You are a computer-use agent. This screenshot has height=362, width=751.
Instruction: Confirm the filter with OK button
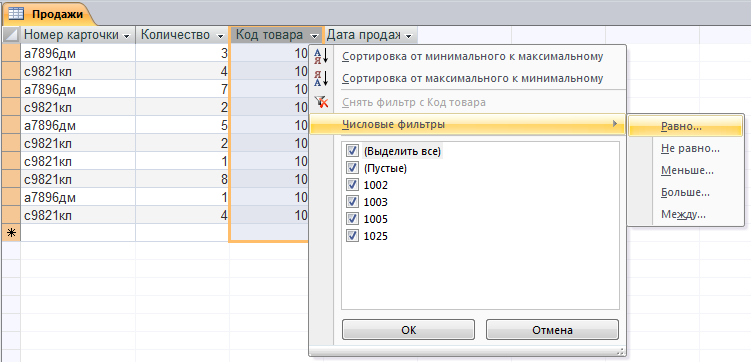point(409,330)
